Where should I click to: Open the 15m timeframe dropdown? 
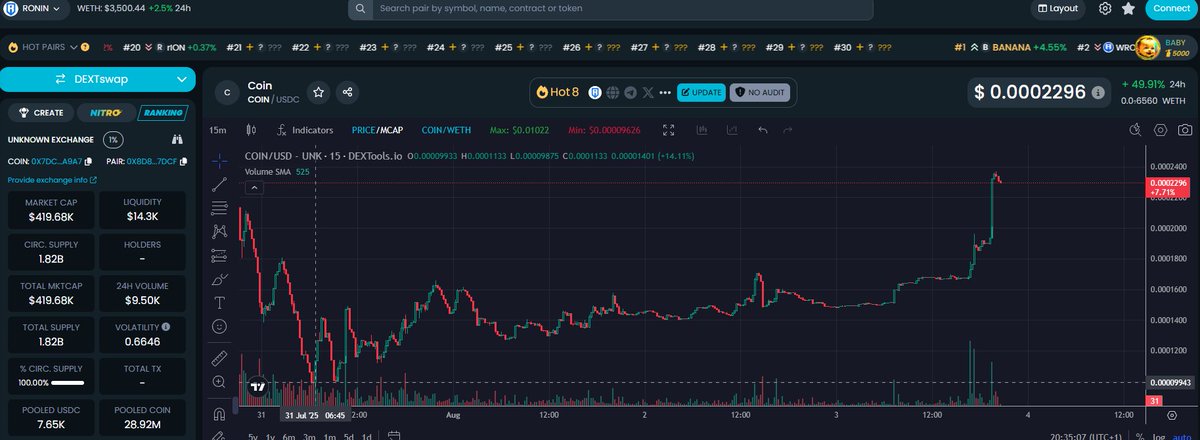(x=217, y=130)
